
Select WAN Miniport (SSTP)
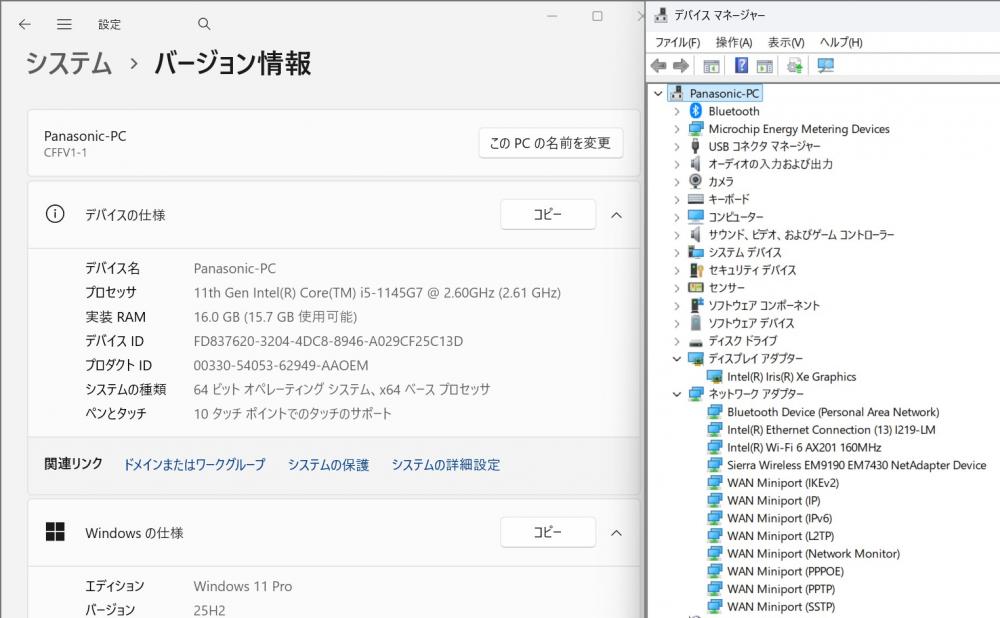781,607
